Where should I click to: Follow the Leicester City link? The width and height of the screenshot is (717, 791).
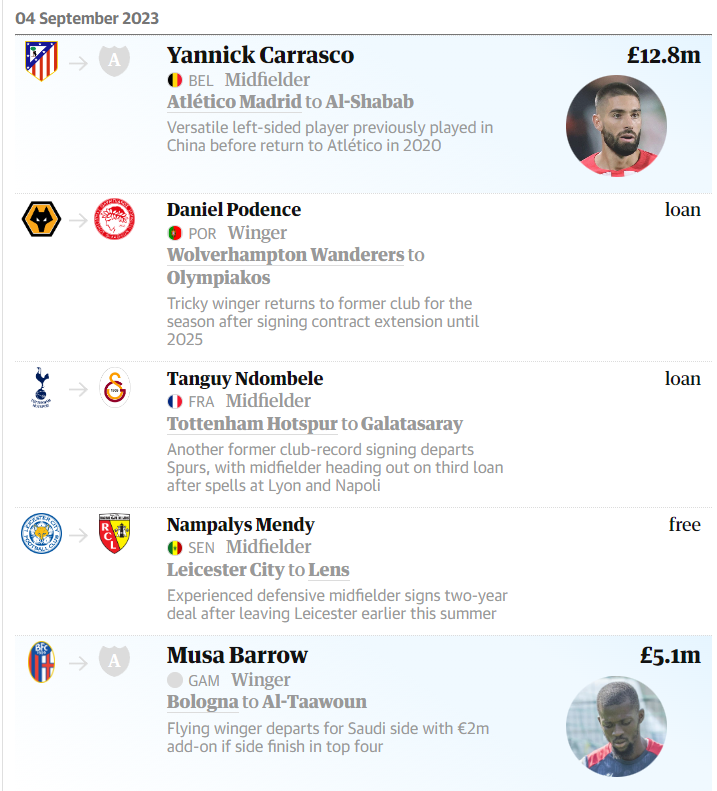225,570
